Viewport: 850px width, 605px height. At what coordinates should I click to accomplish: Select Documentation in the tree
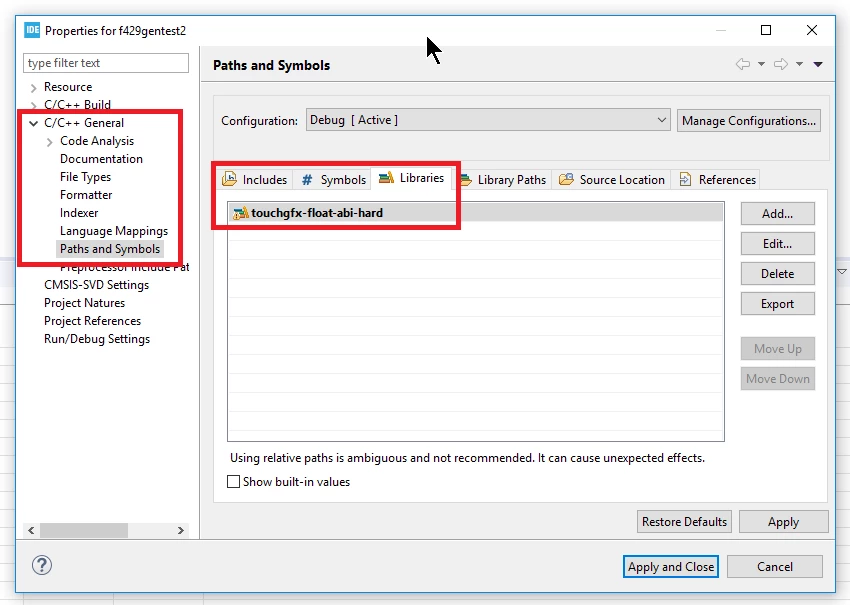101,159
